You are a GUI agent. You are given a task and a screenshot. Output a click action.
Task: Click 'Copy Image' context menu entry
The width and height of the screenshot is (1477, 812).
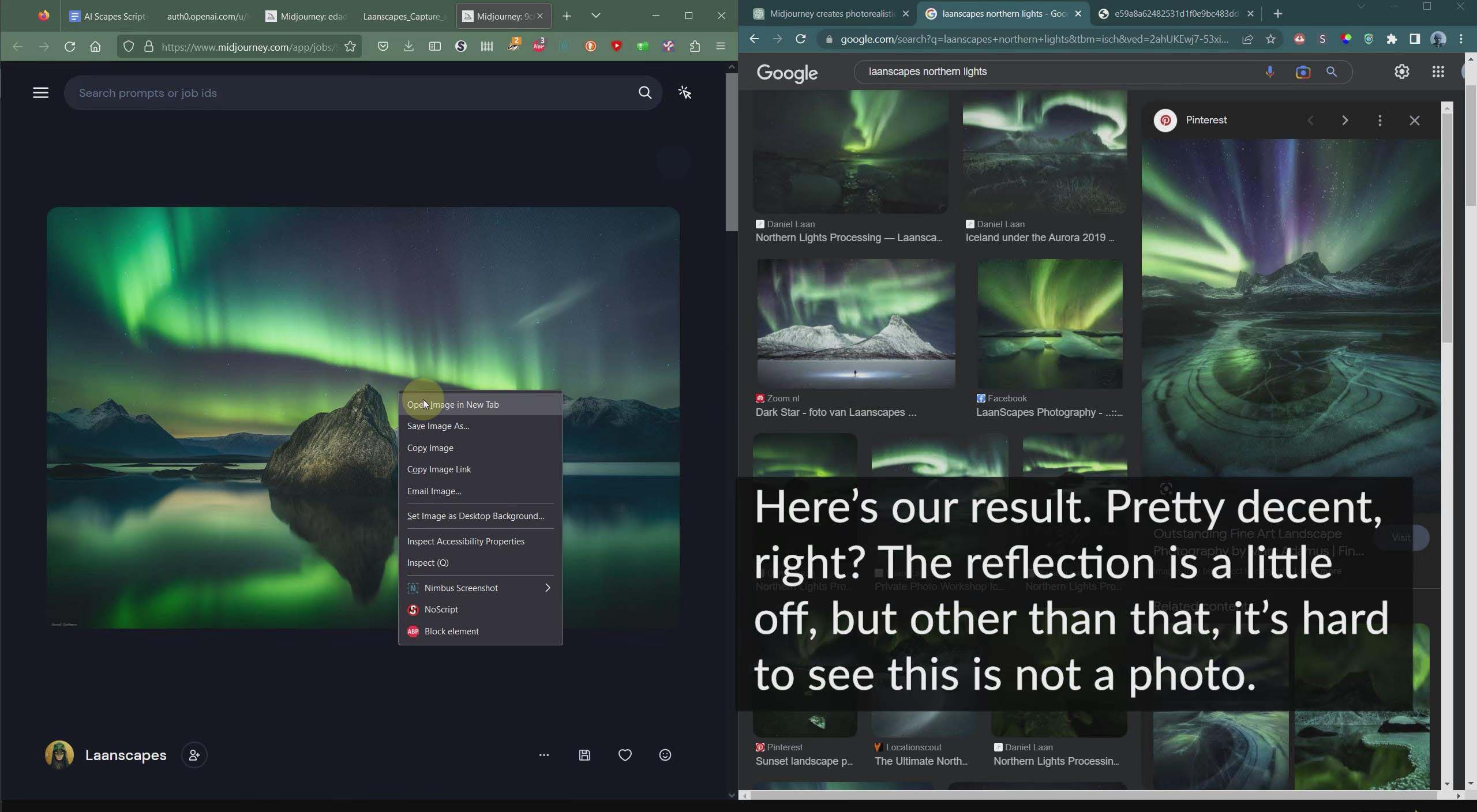[430, 447]
